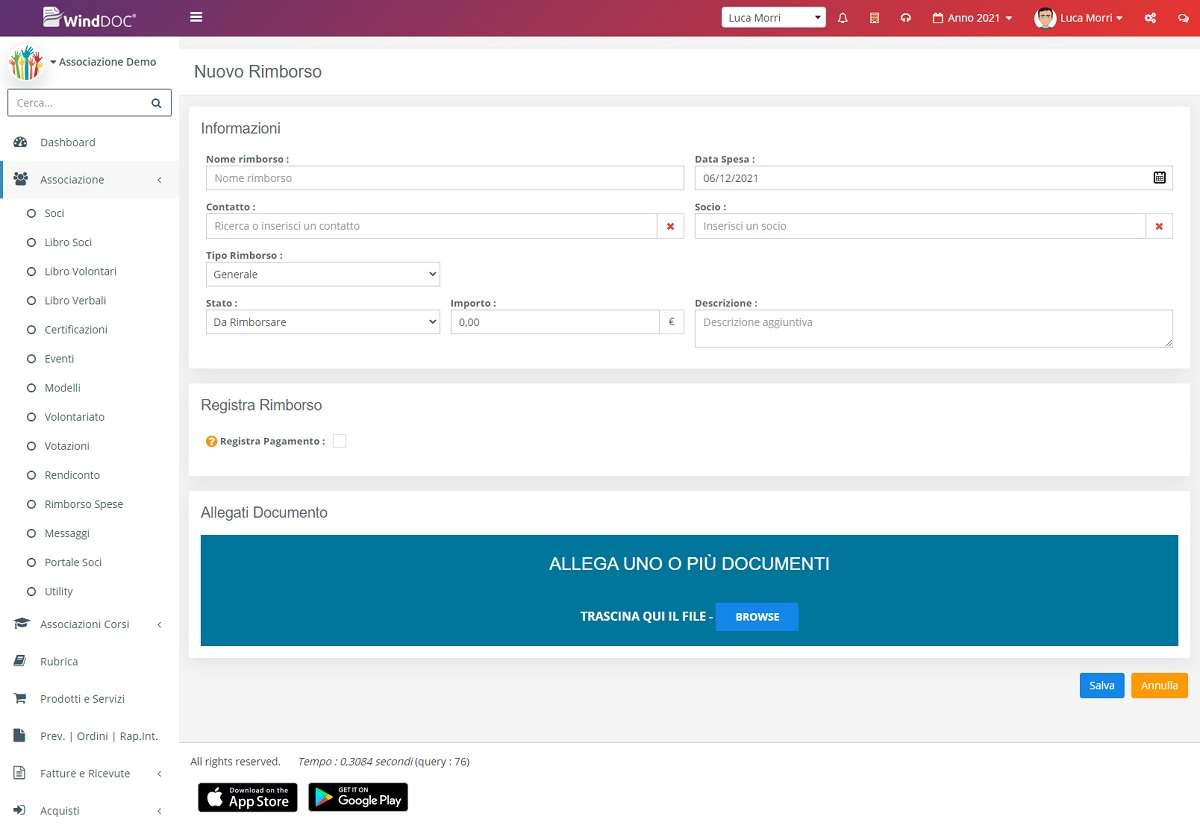The width and height of the screenshot is (1200, 831).
Task: Open the Luca Morri user select dropdown
Action: [x=774, y=18]
